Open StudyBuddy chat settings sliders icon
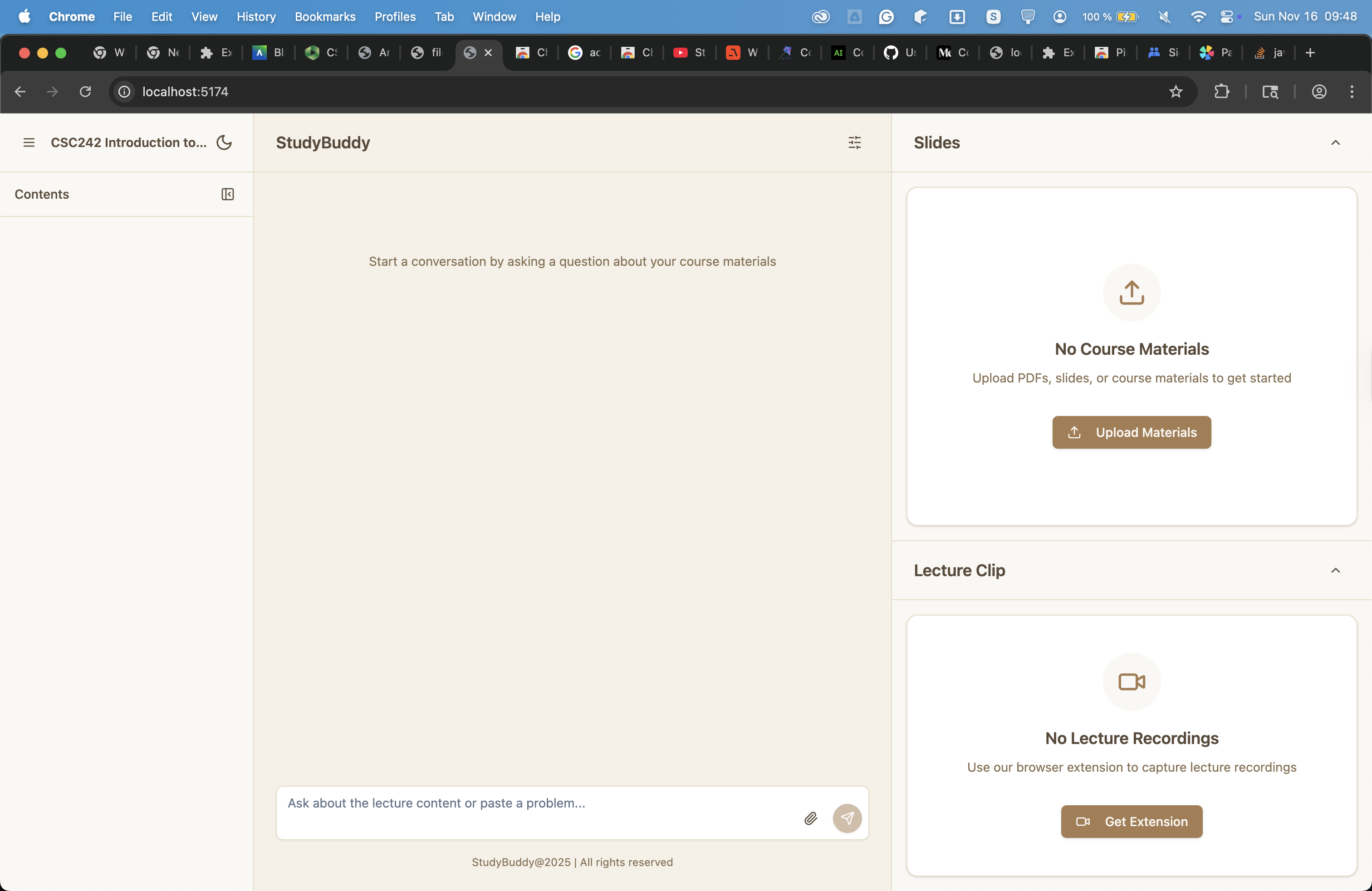Screen dimensions: 1372x891 click(854, 142)
